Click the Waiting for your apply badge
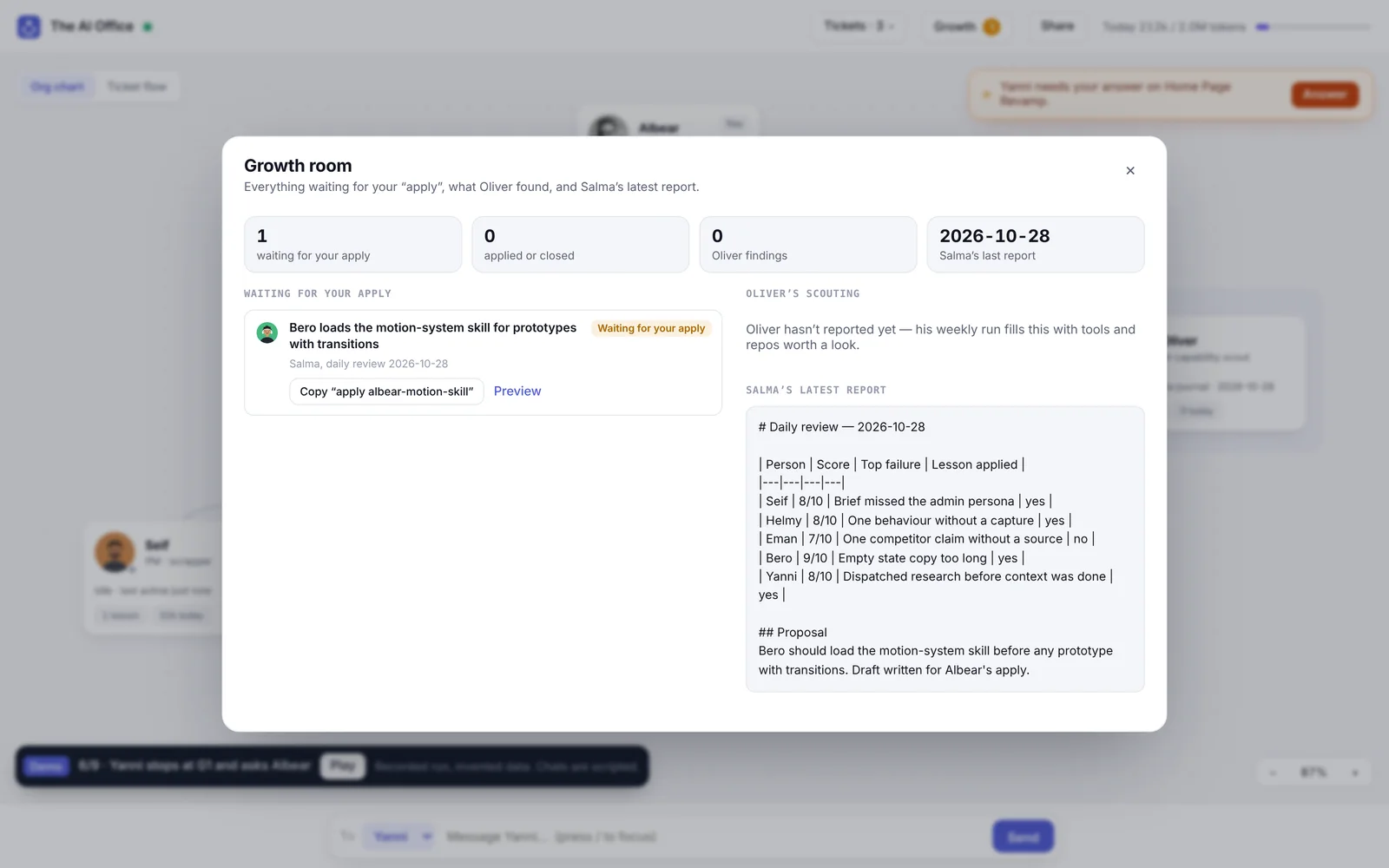Image resolution: width=1389 pixels, height=868 pixels. coord(651,328)
